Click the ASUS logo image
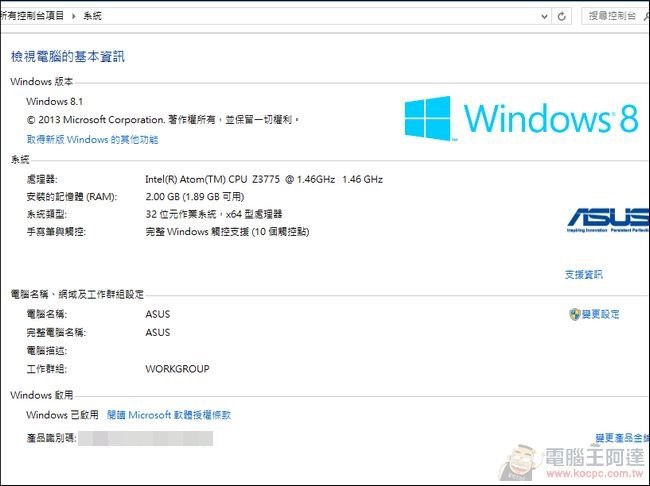The image size is (650, 486). tap(608, 220)
